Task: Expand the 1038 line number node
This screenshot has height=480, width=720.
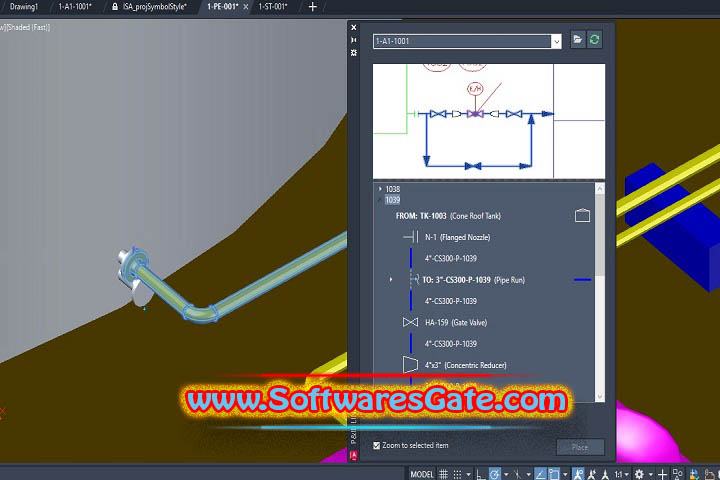Action: tap(380, 189)
